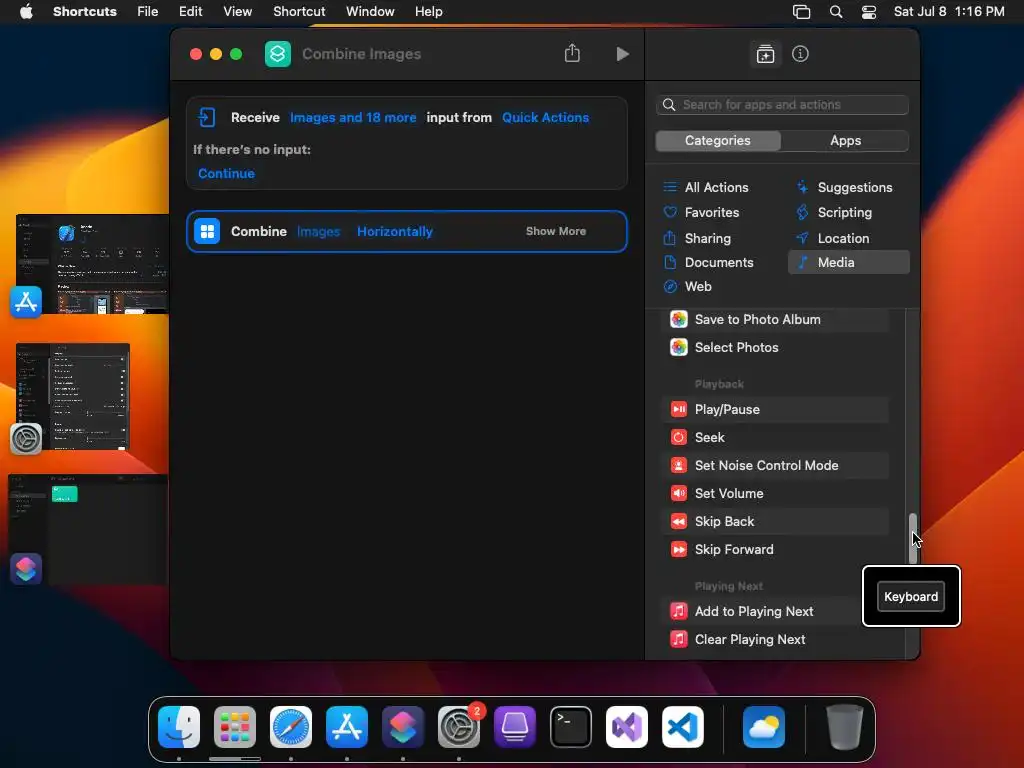Screen dimensions: 1024x768
Task: Change 'Images and 18 more' input types
Action: coord(353,118)
